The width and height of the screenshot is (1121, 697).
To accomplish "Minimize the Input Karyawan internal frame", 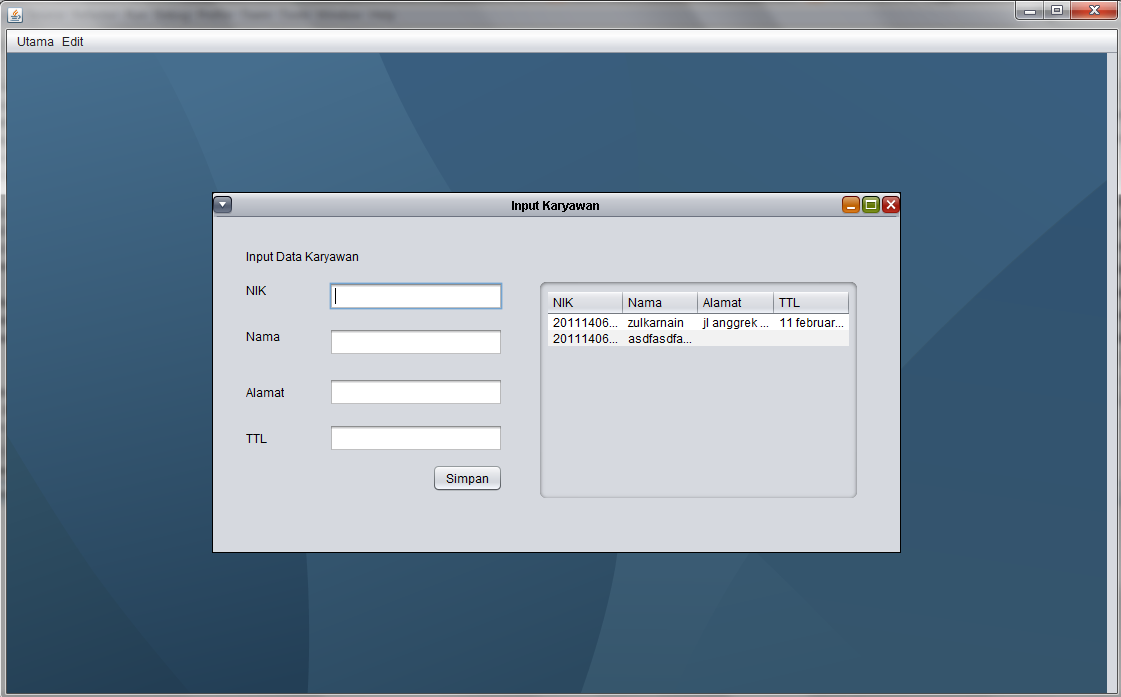I will (851, 204).
